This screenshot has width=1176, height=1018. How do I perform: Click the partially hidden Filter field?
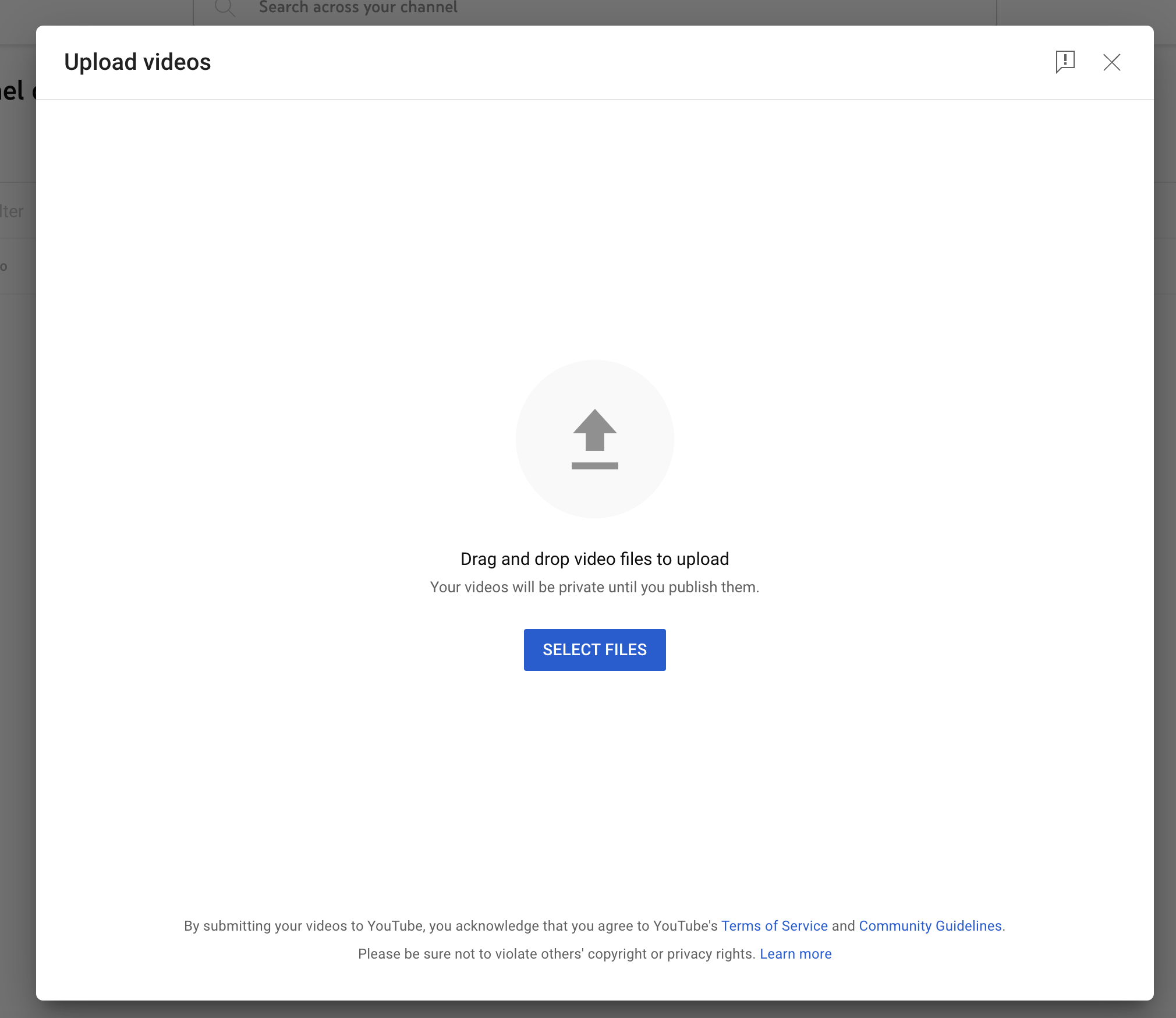tap(13, 211)
